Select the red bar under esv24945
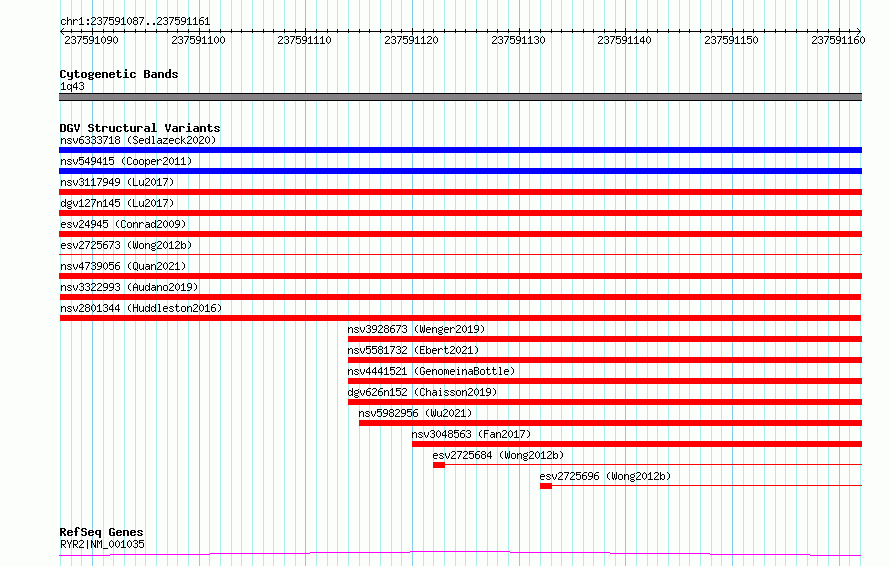 click(x=460, y=234)
